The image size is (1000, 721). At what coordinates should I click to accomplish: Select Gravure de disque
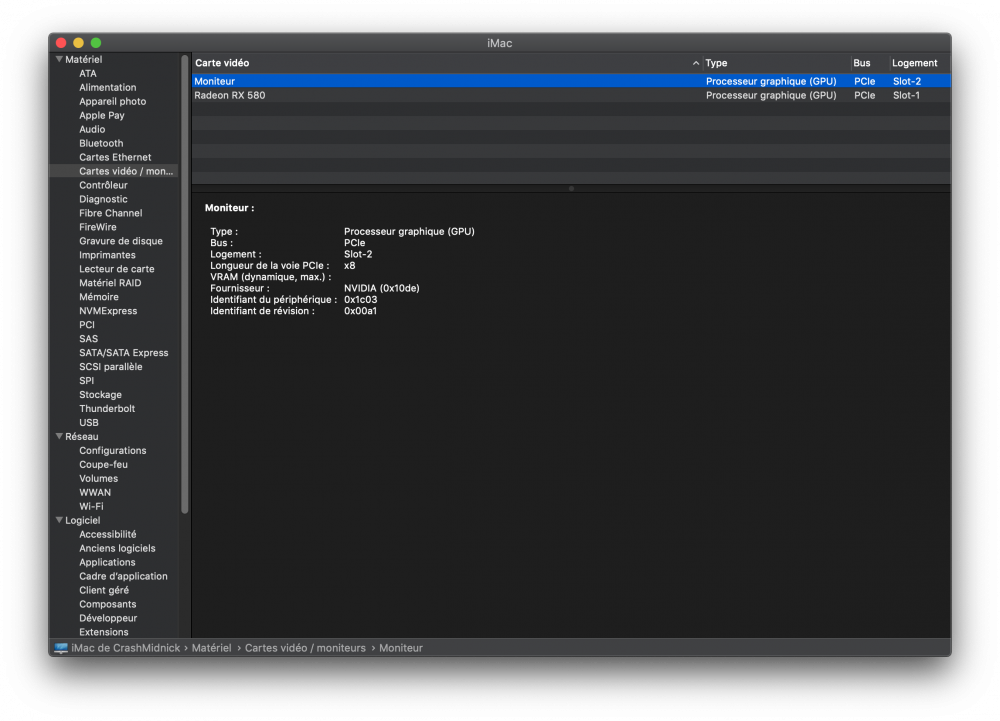121,241
